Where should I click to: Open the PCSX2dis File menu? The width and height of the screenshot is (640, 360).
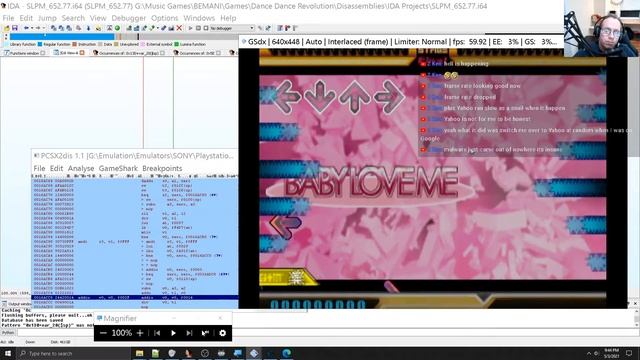39,168
